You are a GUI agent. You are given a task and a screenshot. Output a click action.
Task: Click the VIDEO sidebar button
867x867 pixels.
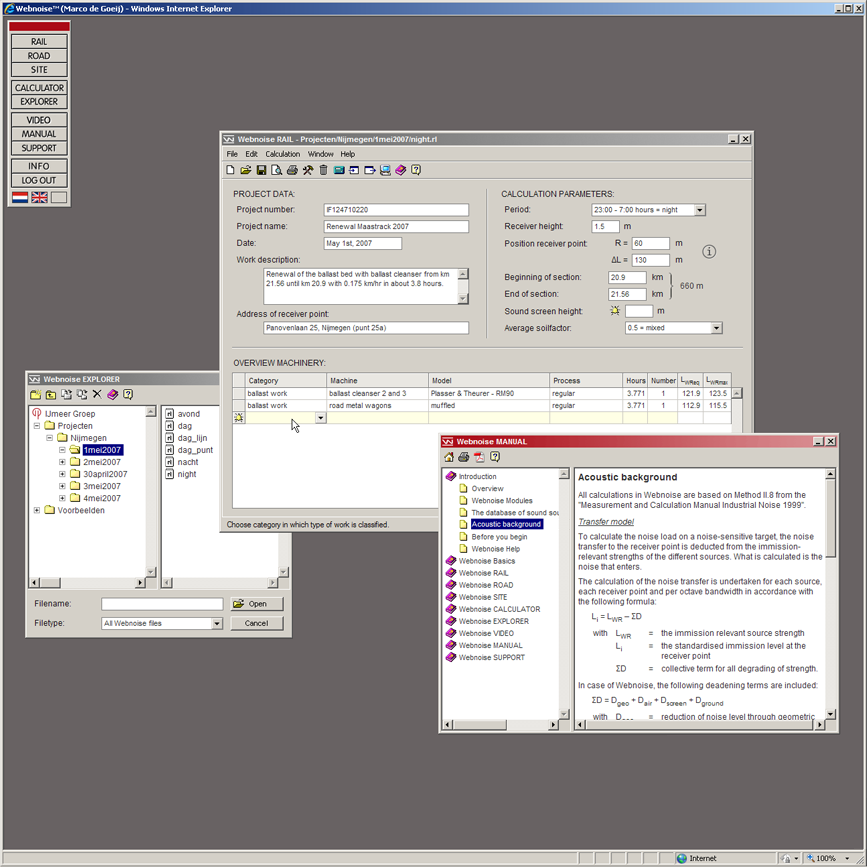pos(39,120)
